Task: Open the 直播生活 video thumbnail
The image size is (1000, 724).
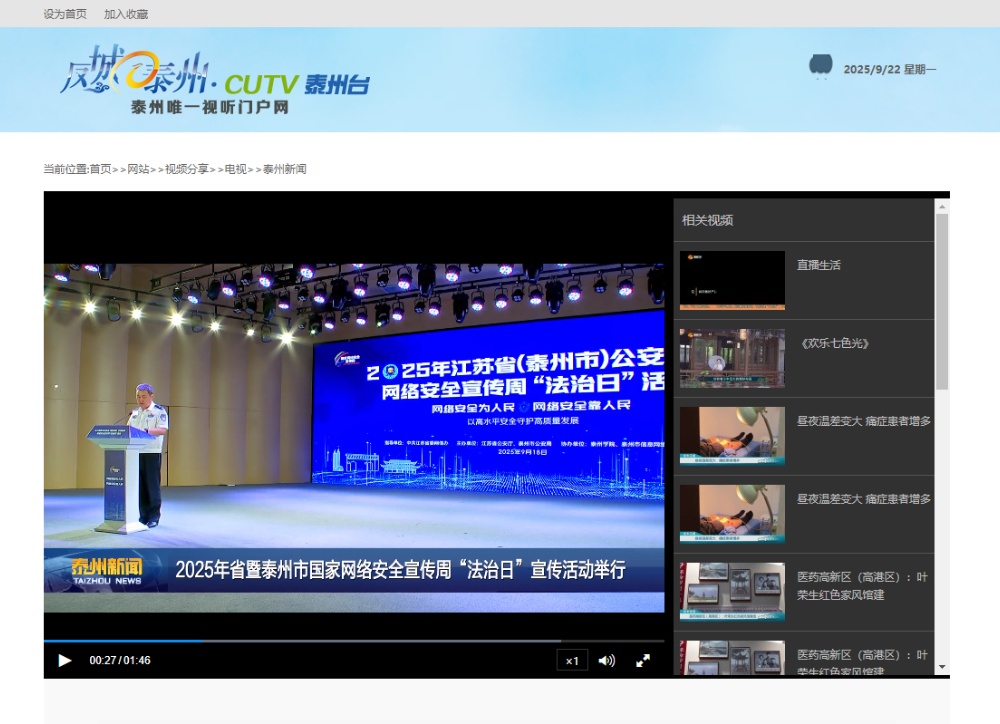Action: click(x=732, y=280)
